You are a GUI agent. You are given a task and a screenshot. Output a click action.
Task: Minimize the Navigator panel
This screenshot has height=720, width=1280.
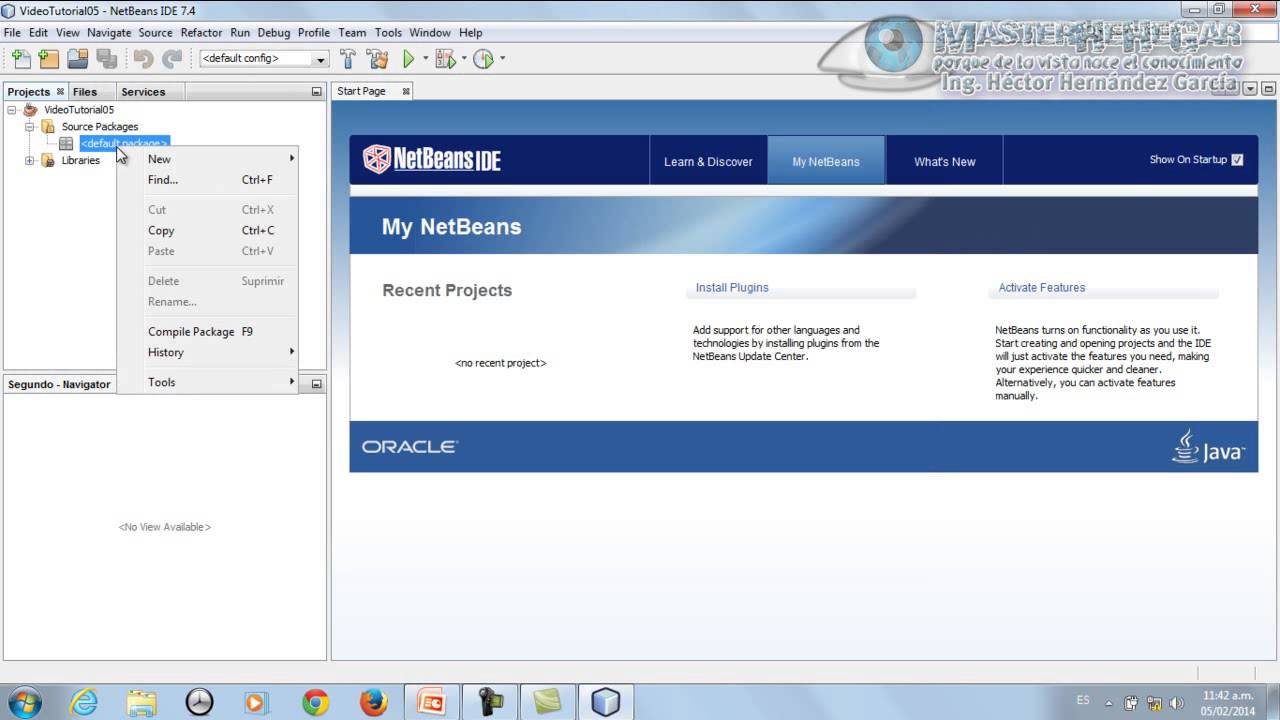click(316, 384)
